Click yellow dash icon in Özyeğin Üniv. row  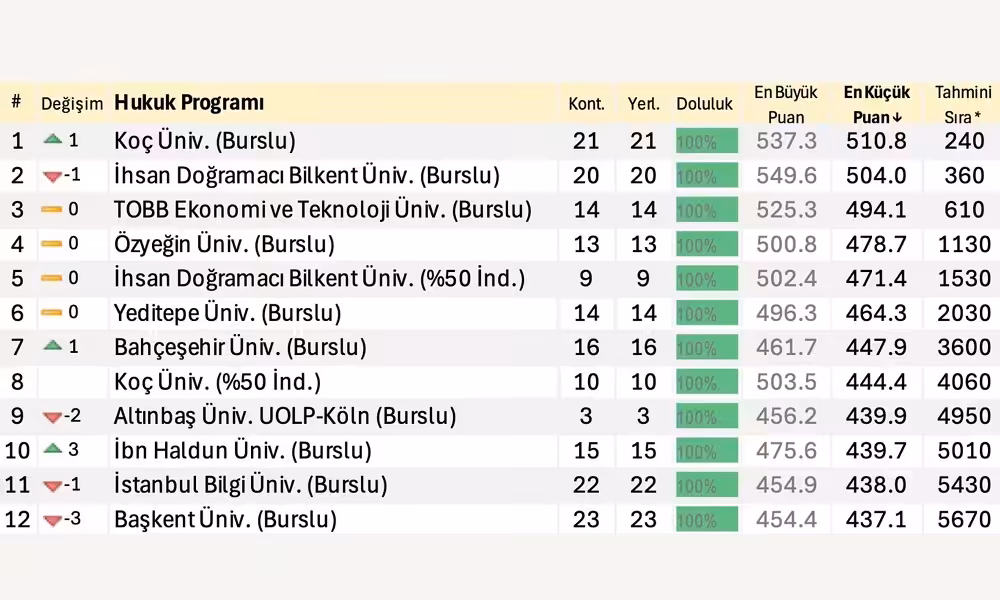[x=52, y=244]
